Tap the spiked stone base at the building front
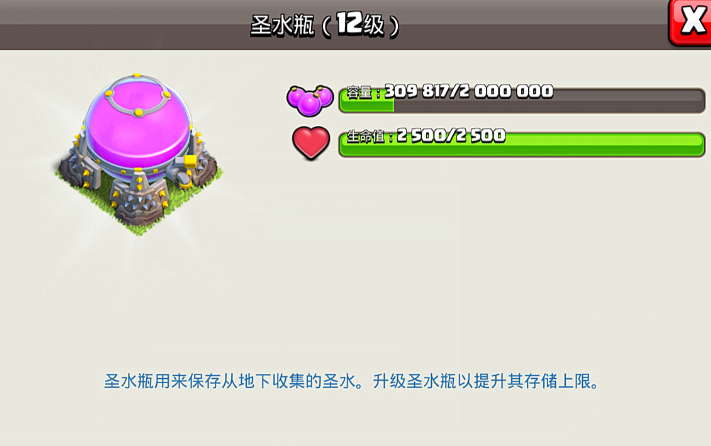Image resolution: width=711 pixels, height=446 pixels. [x=139, y=199]
